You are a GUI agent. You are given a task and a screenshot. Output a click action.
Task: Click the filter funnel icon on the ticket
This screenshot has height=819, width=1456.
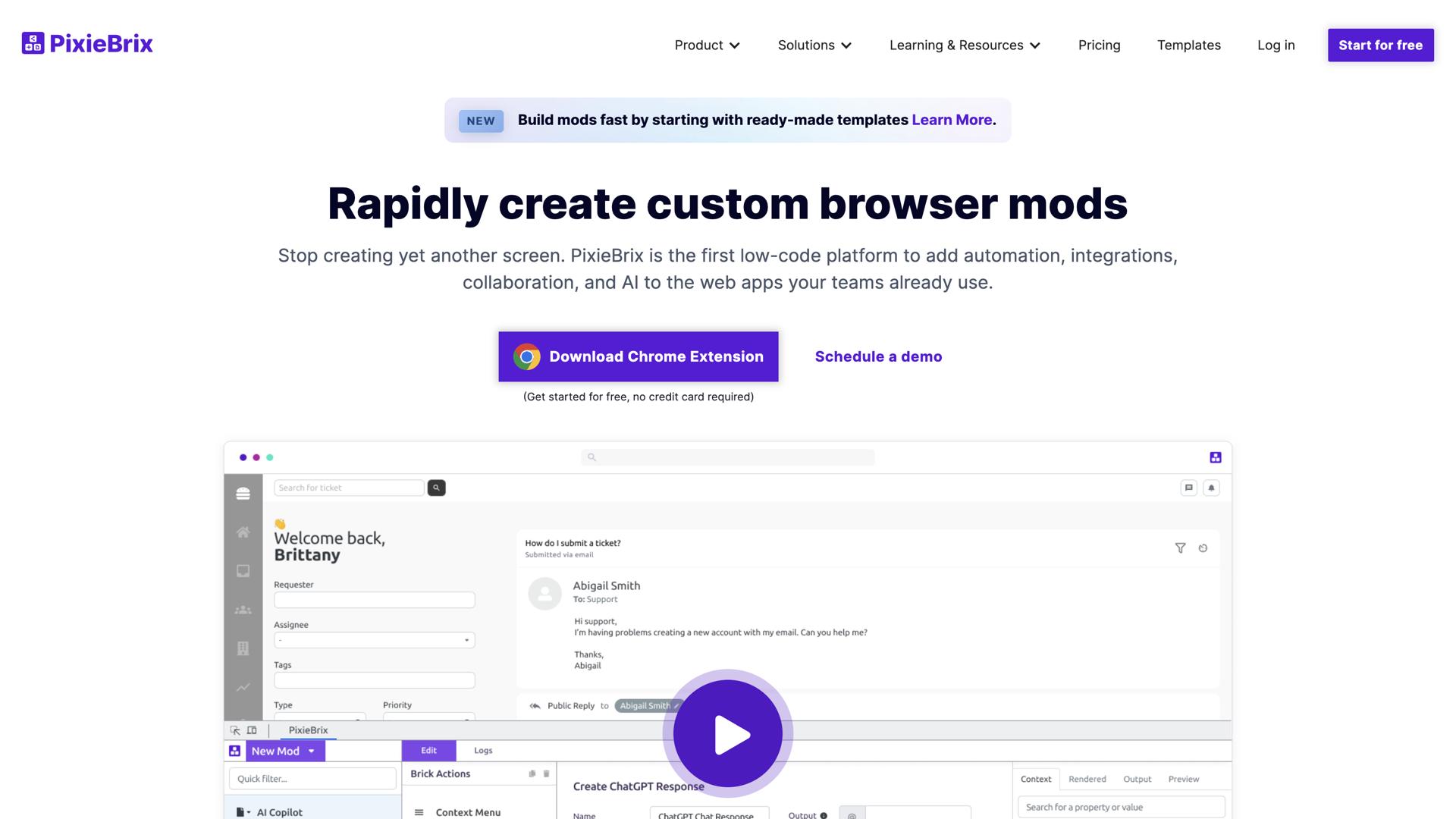pos(1180,548)
